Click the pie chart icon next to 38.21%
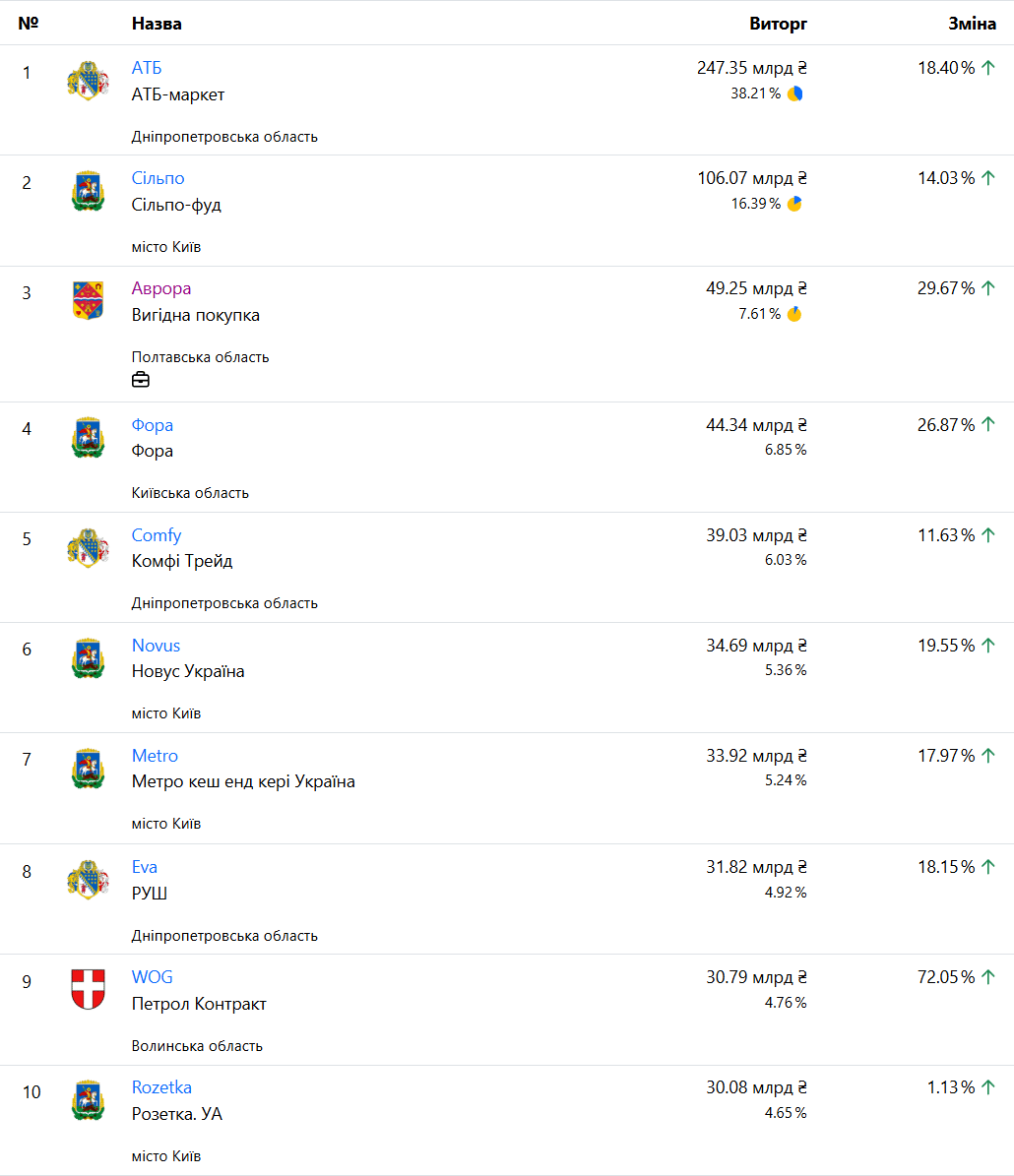This screenshot has width=1014, height=1176. pyautogui.click(x=794, y=93)
